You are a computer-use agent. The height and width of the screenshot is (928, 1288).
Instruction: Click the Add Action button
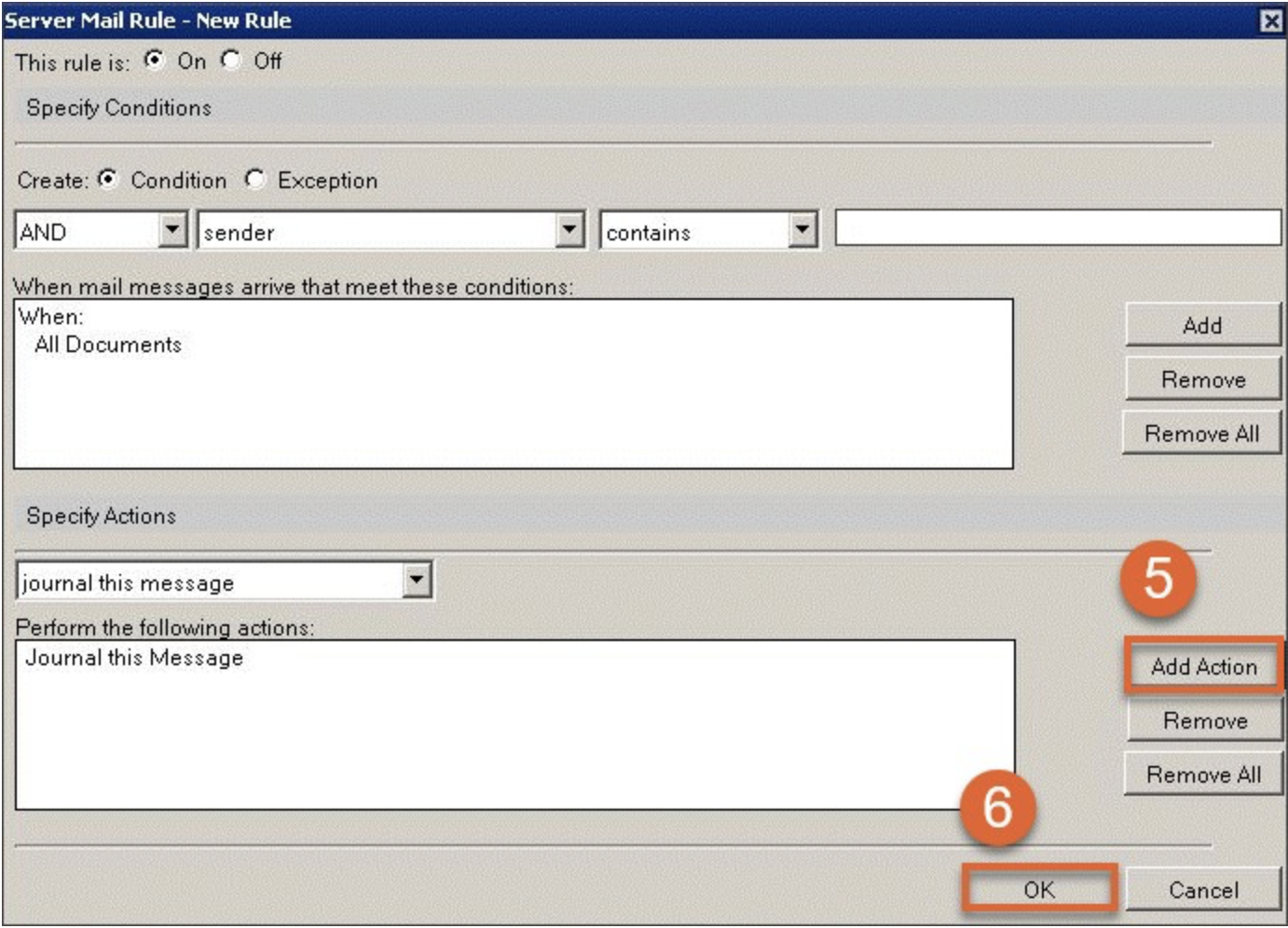(1203, 666)
